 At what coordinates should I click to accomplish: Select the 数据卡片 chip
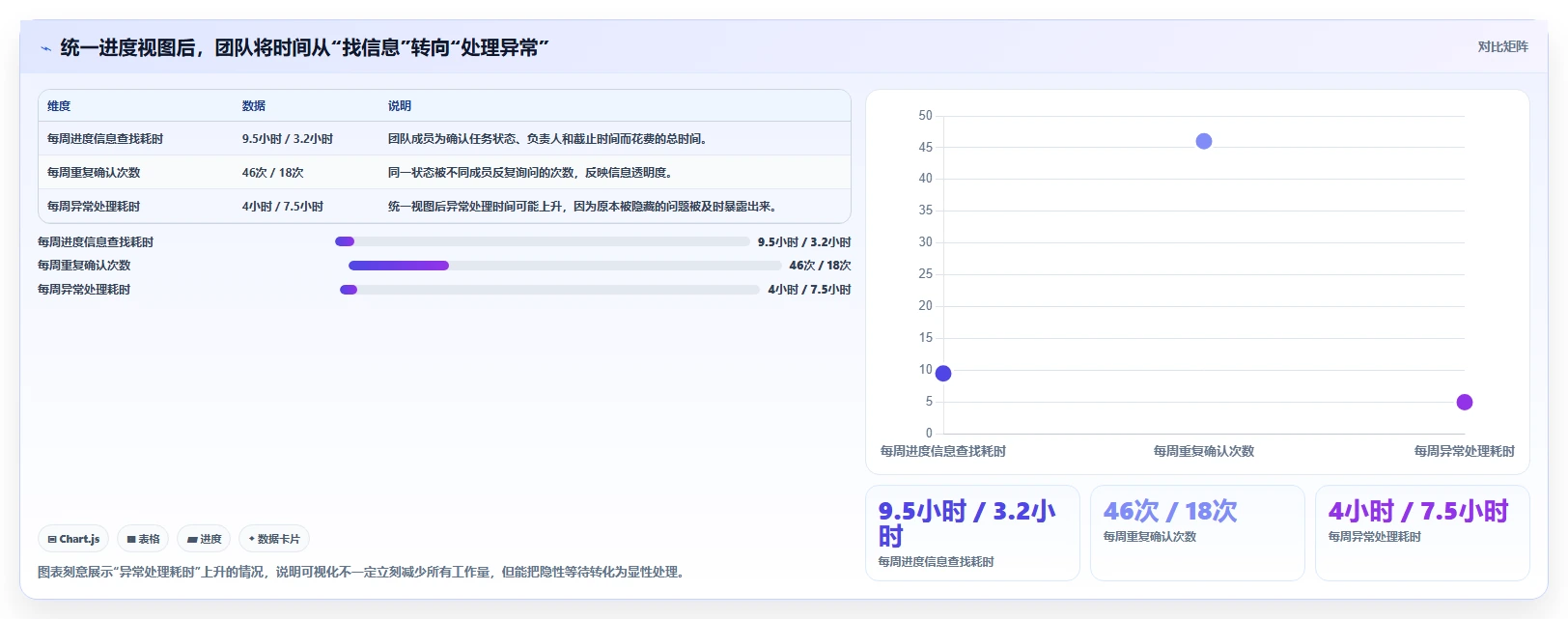(x=274, y=539)
